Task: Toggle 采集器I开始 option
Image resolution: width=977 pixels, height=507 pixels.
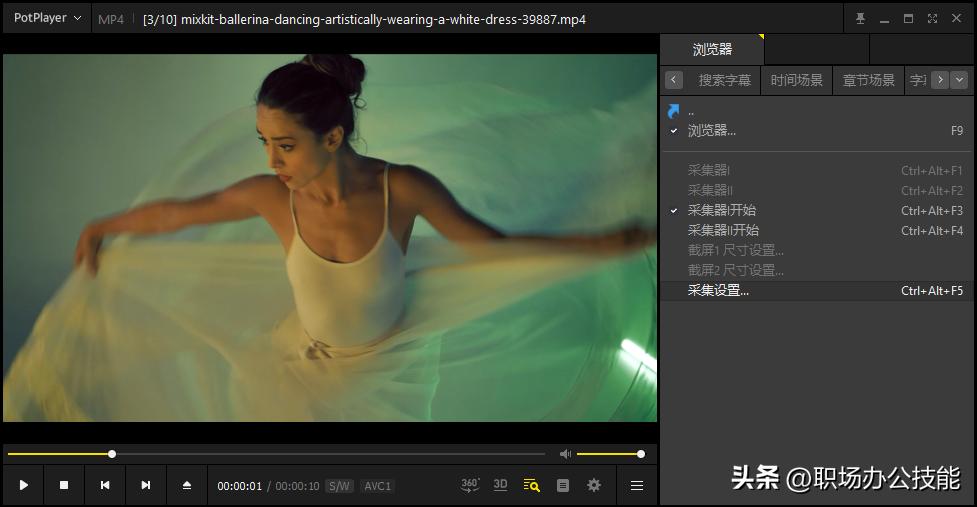Action: pos(817,211)
